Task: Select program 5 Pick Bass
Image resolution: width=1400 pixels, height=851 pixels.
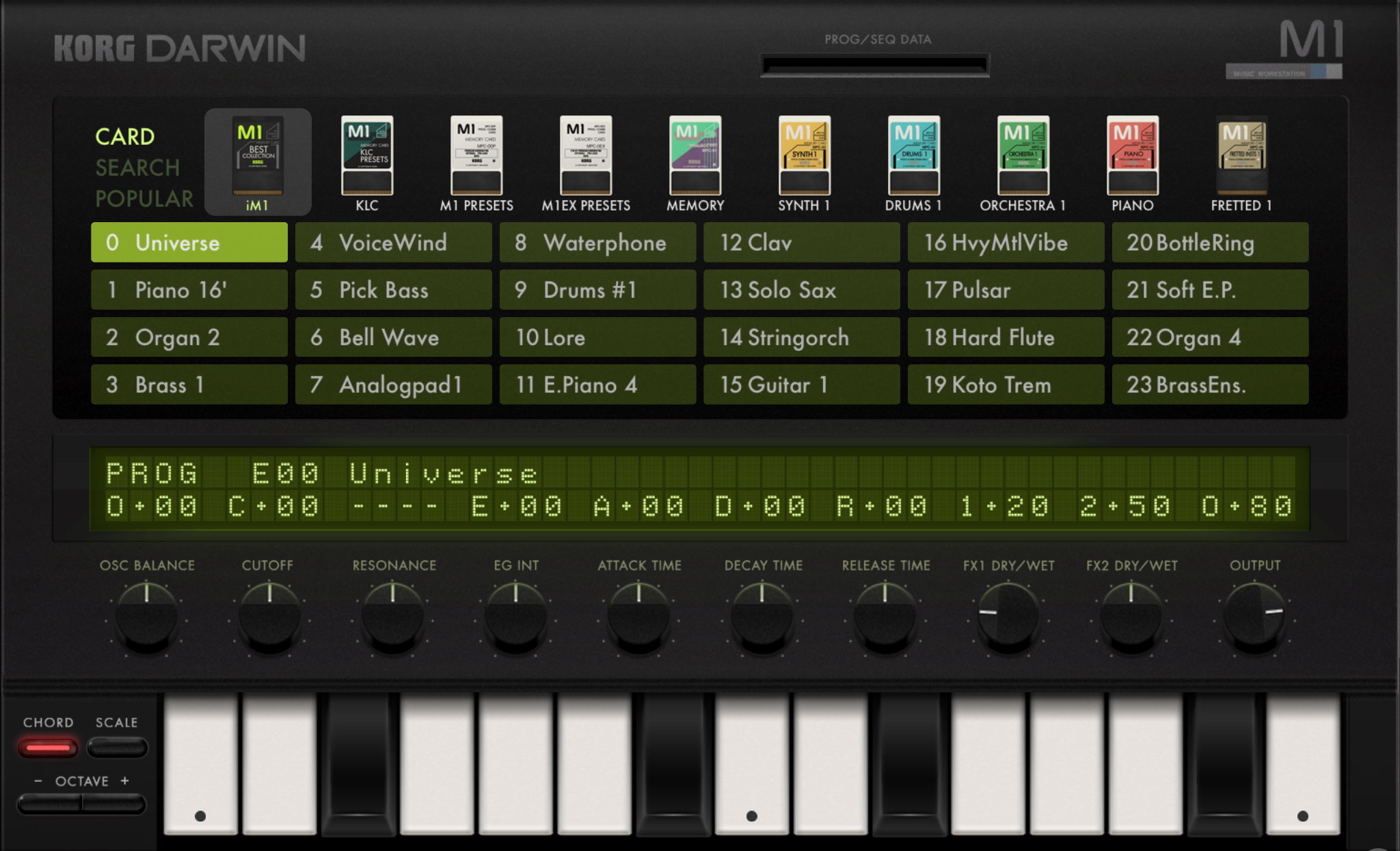Action: click(x=394, y=290)
